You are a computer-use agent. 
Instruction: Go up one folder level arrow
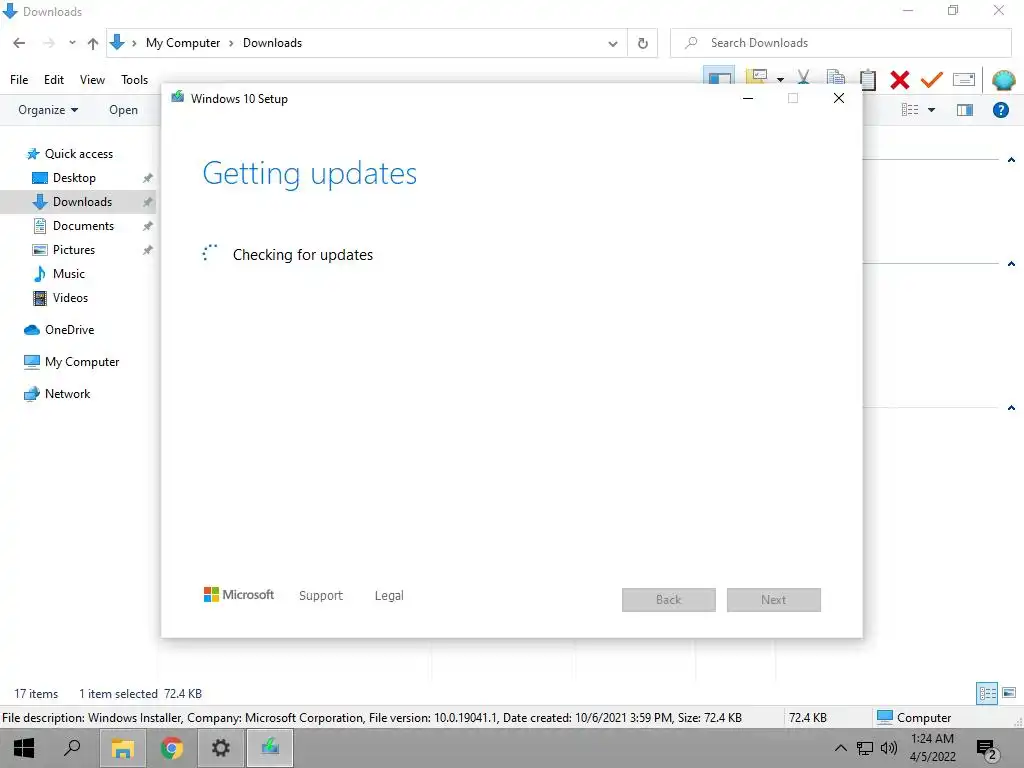point(93,44)
